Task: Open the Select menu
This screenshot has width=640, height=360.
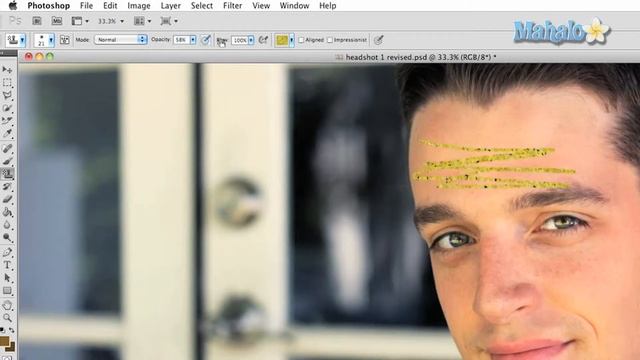Action: tap(202, 6)
